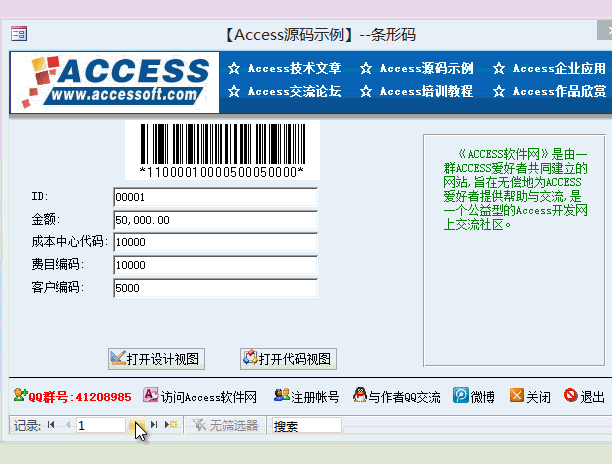This screenshot has width=612, height=464.
Task: Click the 关闭 label
Action: (x=538, y=397)
